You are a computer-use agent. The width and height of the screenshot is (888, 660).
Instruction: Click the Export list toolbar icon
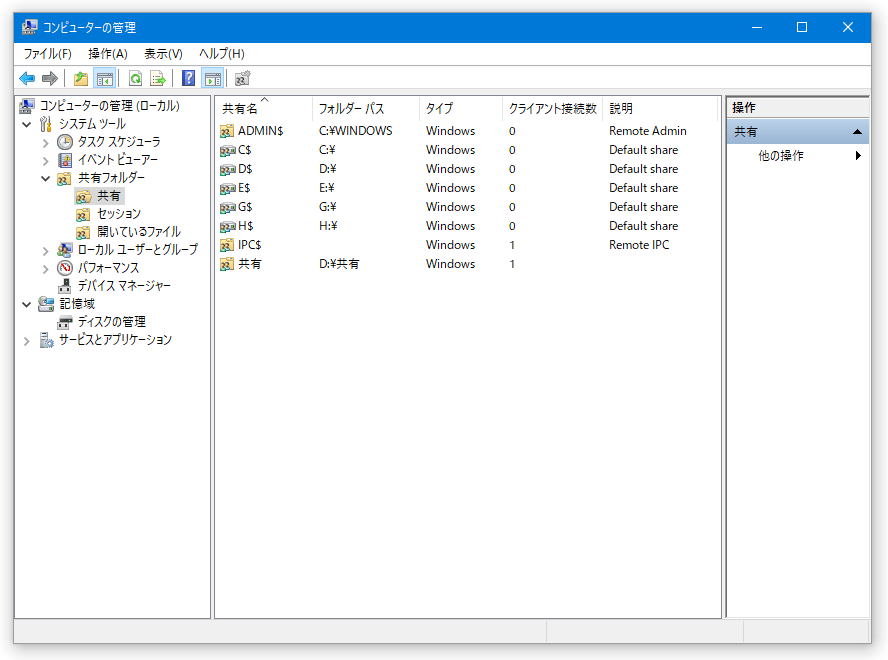(158, 78)
